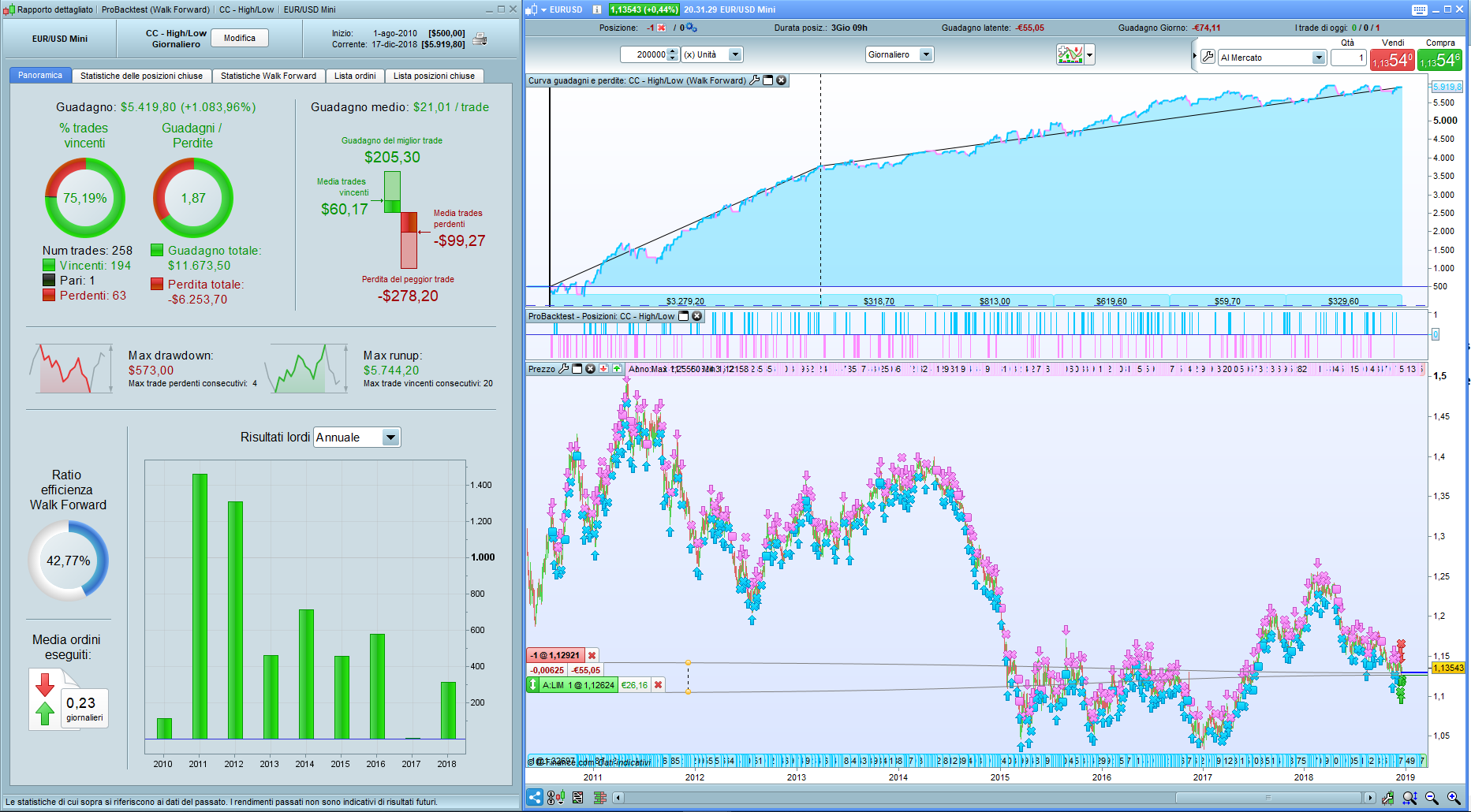Screen dimensions: 1471x812
Task: Expand the indicators dropdown arrow
Action: pyautogui.click(x=1090, y=54)
